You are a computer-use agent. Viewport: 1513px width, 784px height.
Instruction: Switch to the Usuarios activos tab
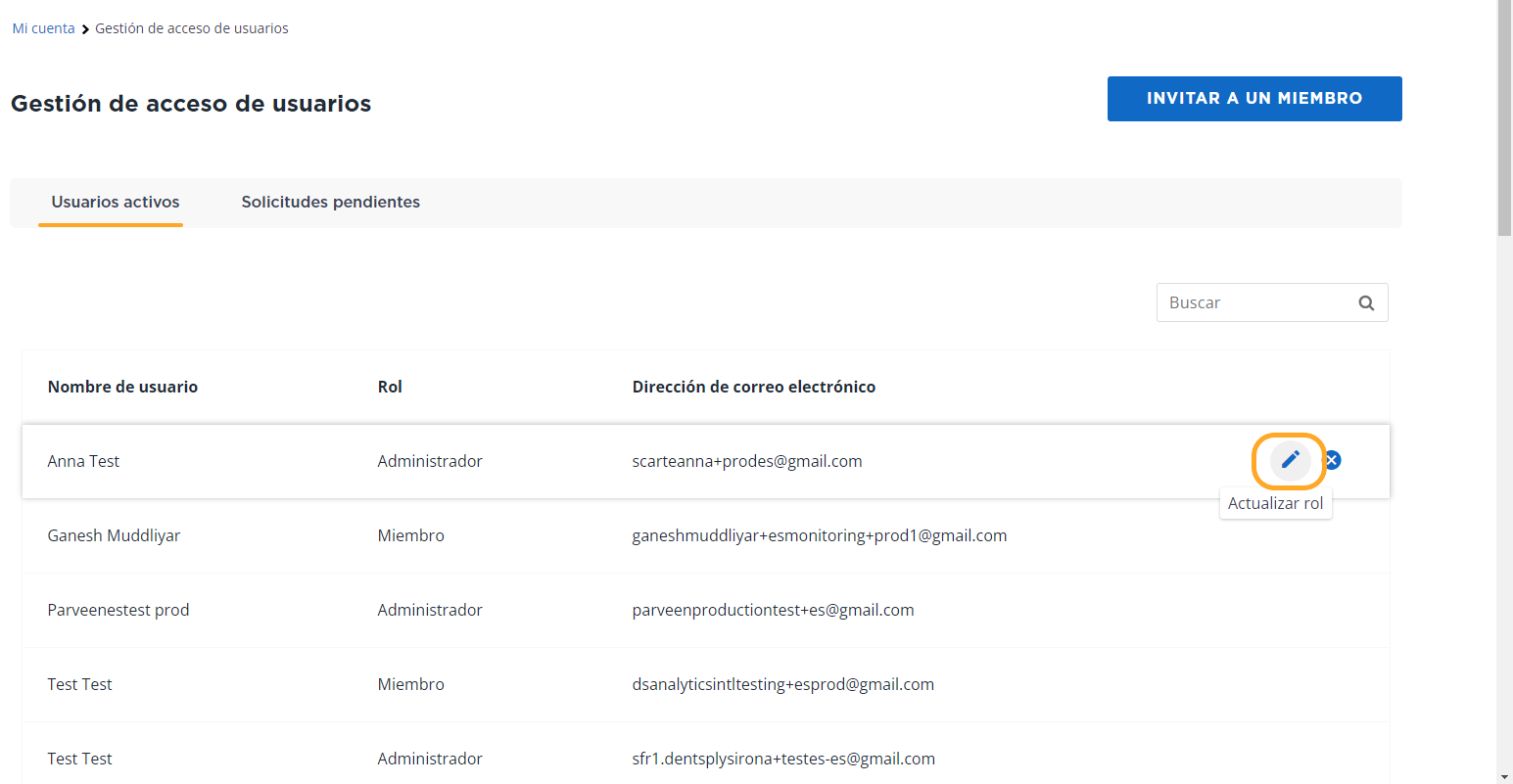click(x=116, y=202)
